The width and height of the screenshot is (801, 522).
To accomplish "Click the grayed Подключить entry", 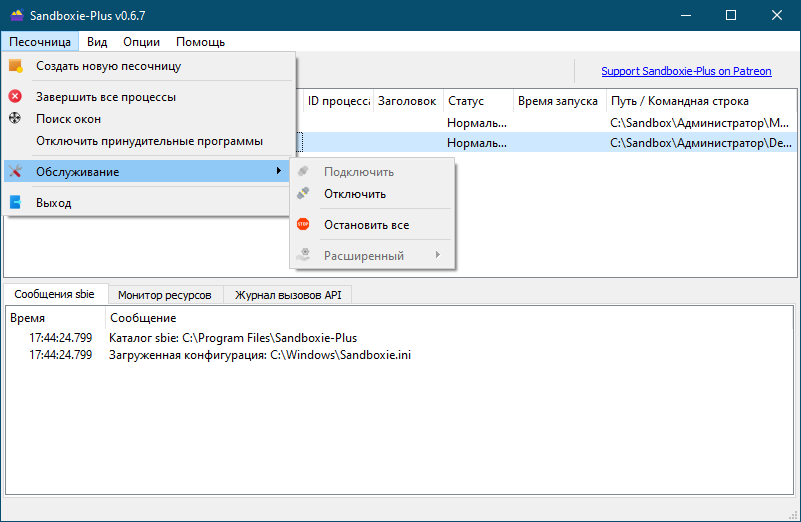I will pos(372,172).
